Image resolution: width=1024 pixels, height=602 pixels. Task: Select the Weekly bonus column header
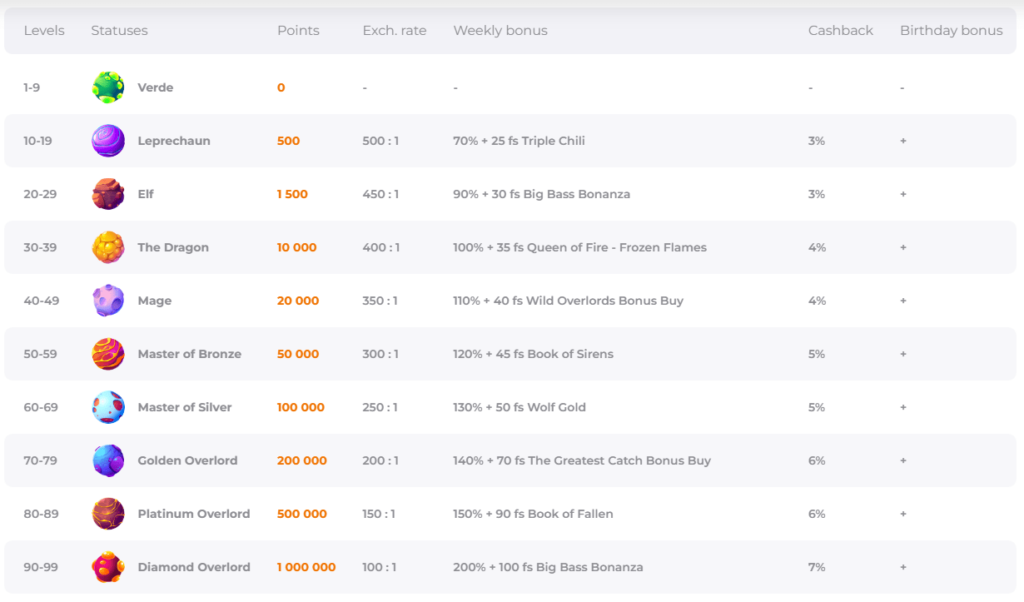pos(500,31)
